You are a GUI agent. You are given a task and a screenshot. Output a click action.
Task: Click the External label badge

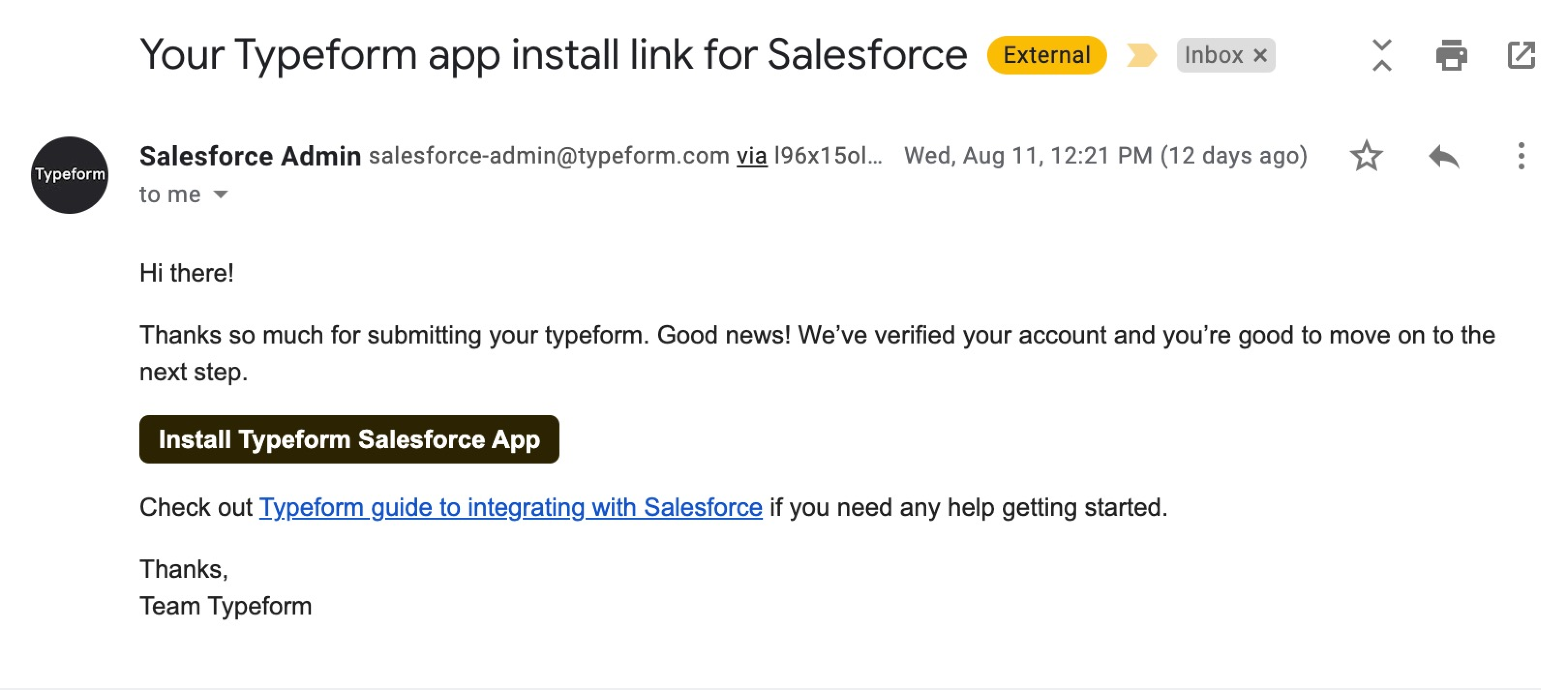[1046, 55]
